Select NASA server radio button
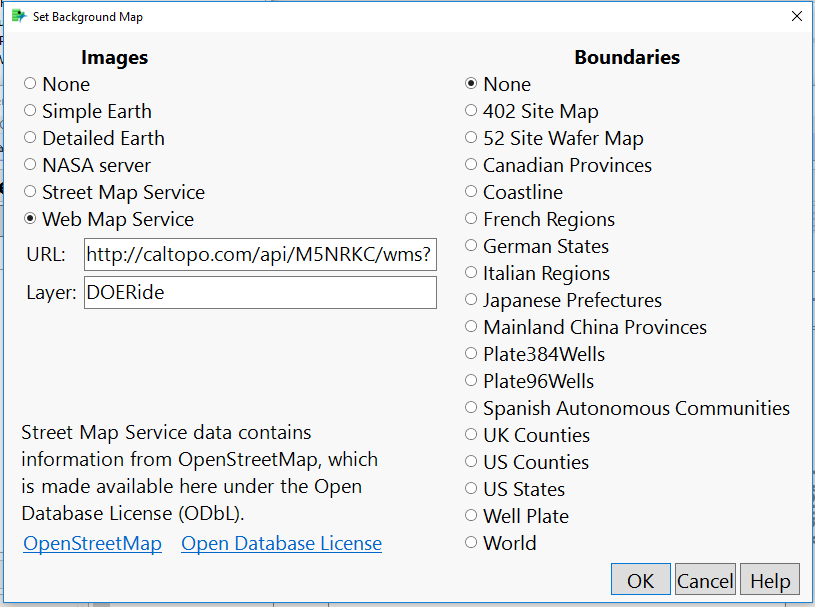Screen dimensions: 815x607 tap(30, 165)
